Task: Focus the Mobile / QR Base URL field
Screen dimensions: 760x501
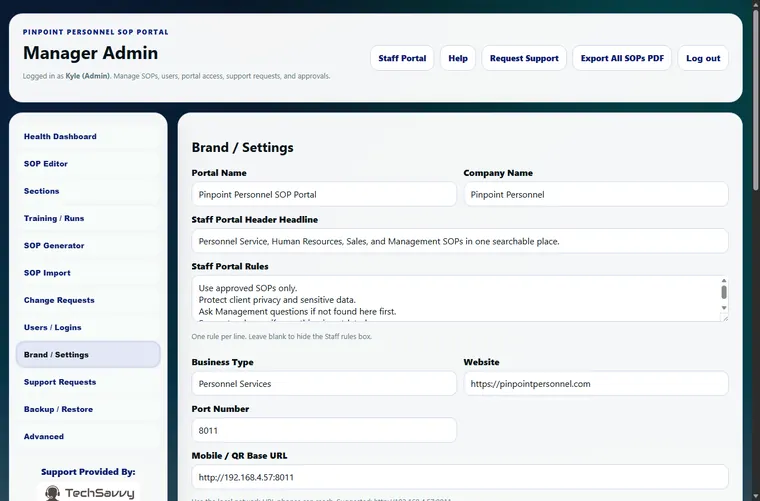Action: 460,477
